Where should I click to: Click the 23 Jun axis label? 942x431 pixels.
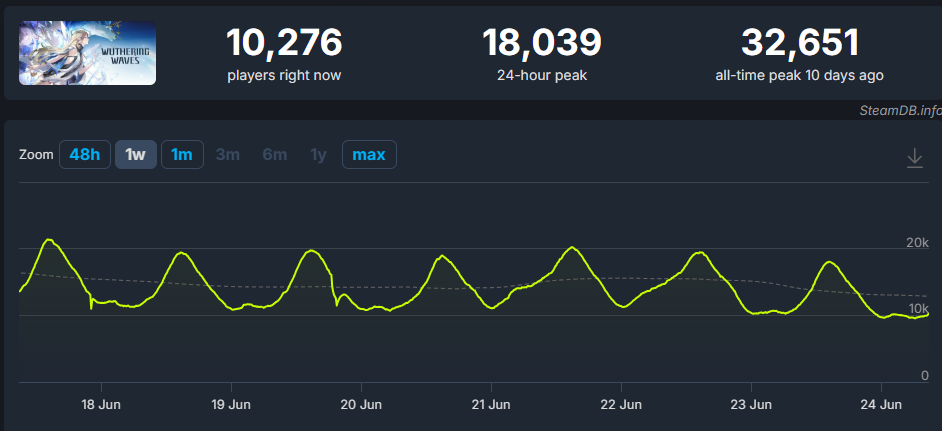751,405
